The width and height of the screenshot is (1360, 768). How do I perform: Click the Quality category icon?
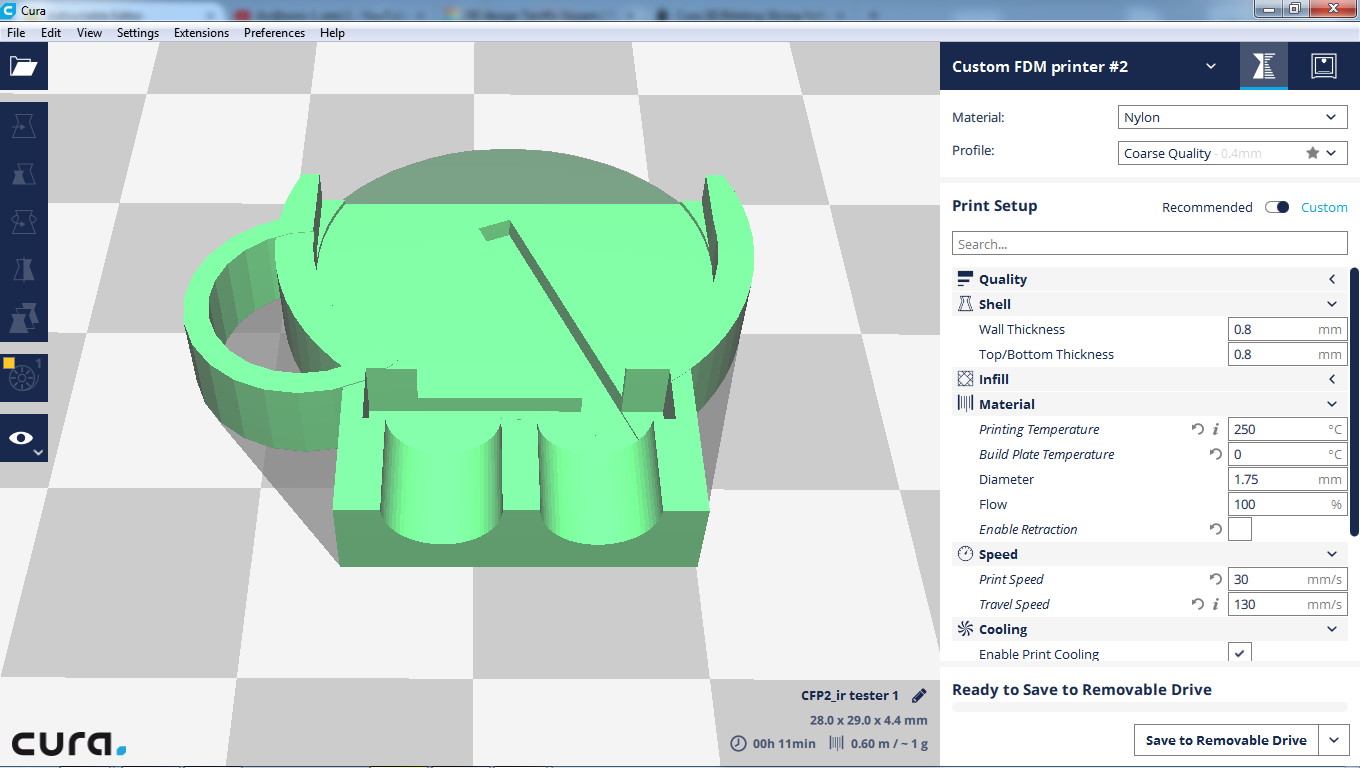click(x=965, y=279)
